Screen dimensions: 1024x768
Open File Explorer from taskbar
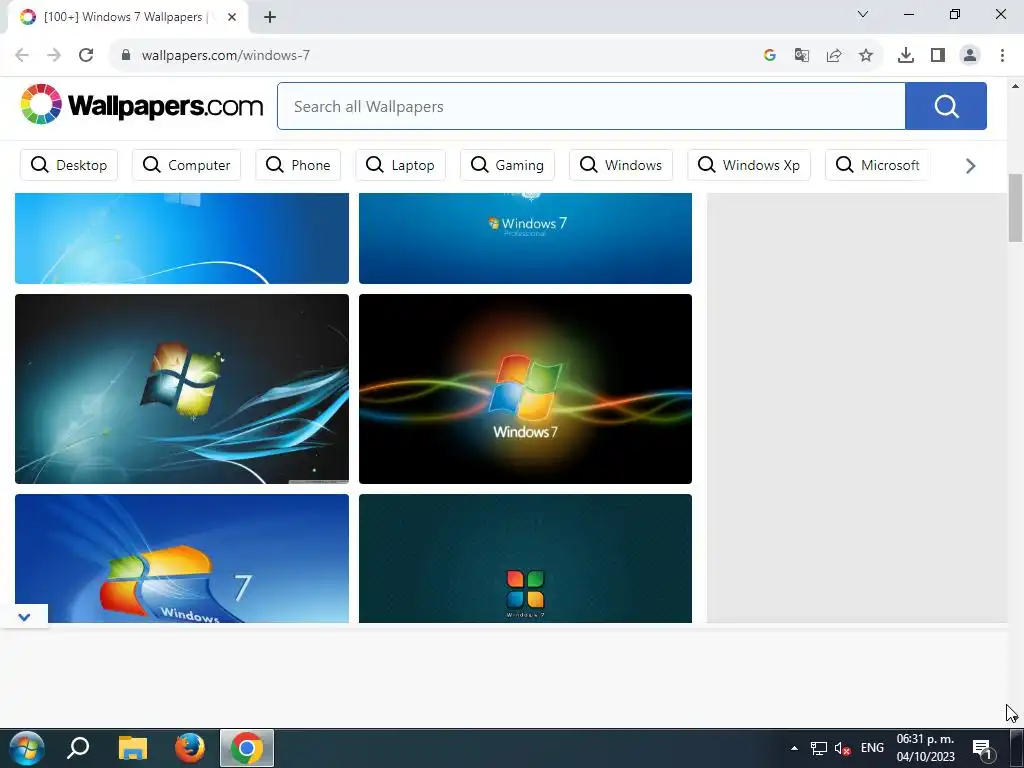point(133,748)
